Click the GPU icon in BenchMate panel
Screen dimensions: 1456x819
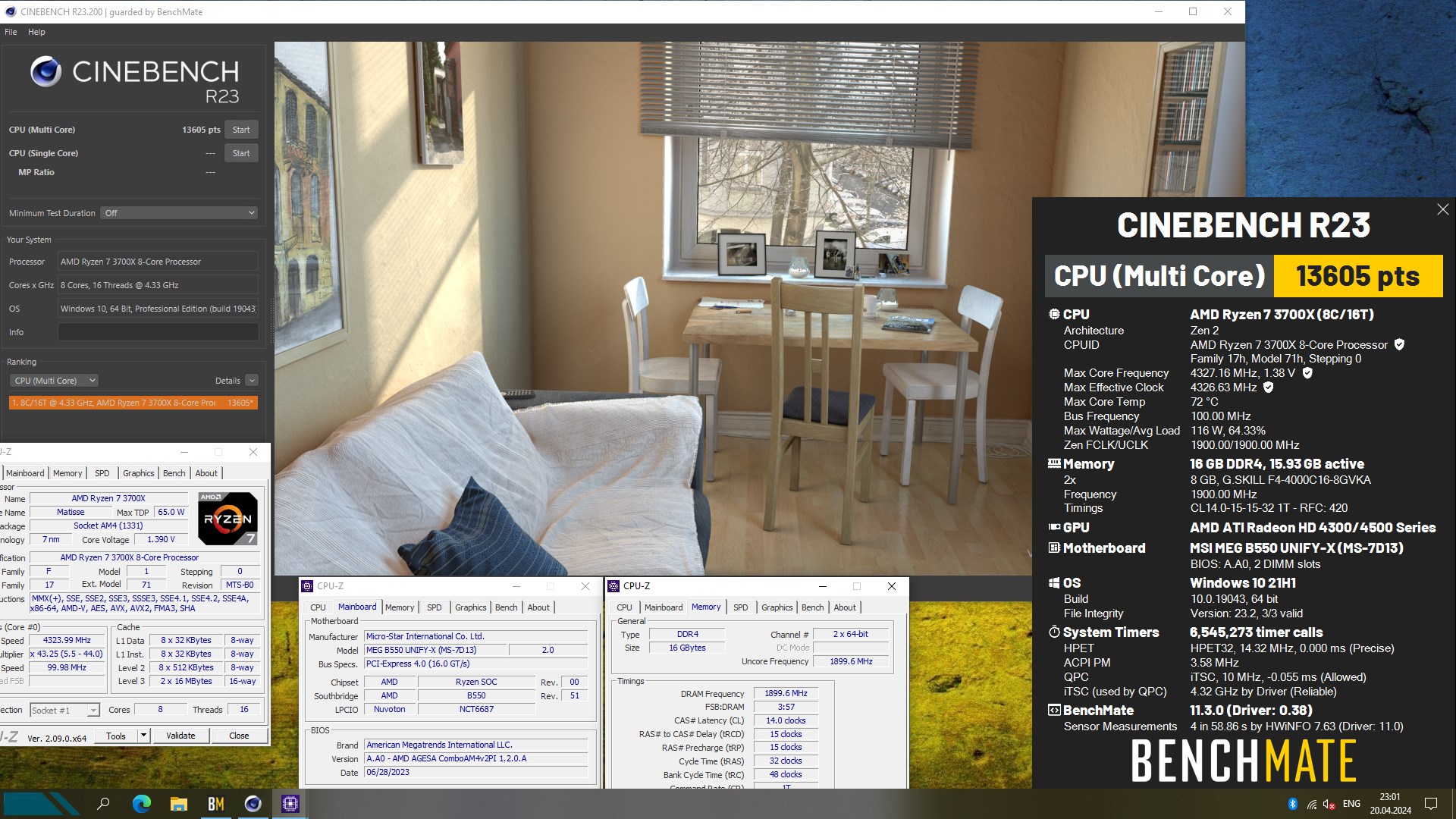click(1054, 527)
